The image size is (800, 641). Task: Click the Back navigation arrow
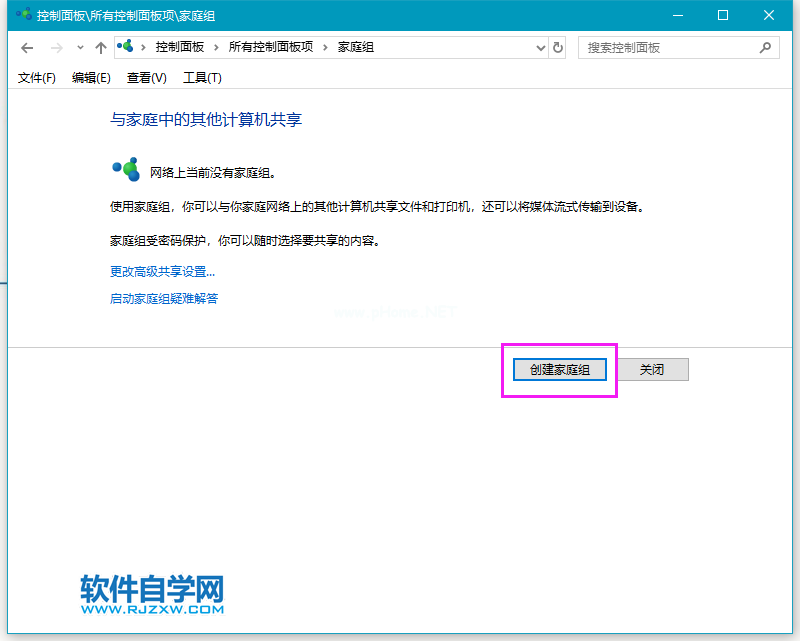click(27, 48)
